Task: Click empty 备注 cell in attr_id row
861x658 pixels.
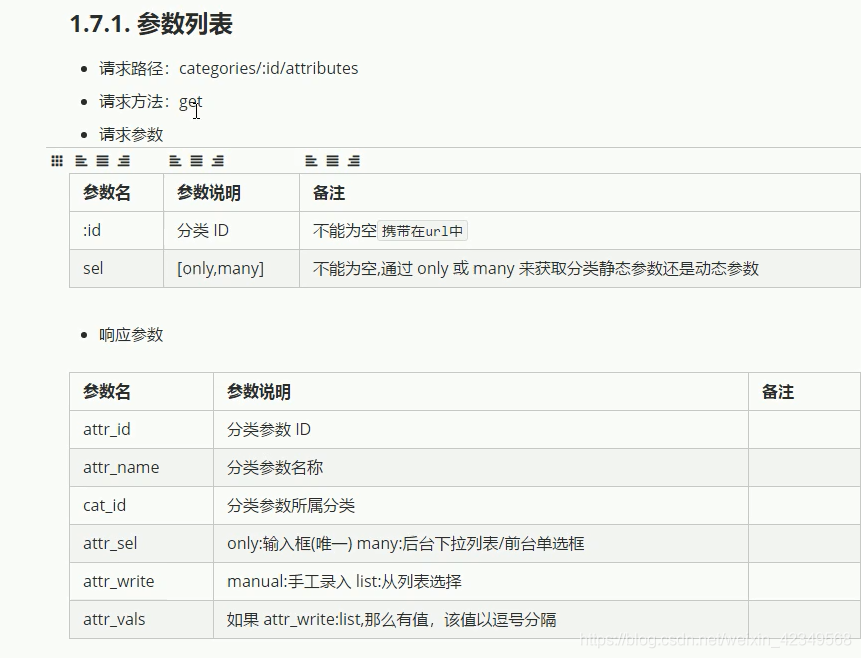Action: coord(804,430)
